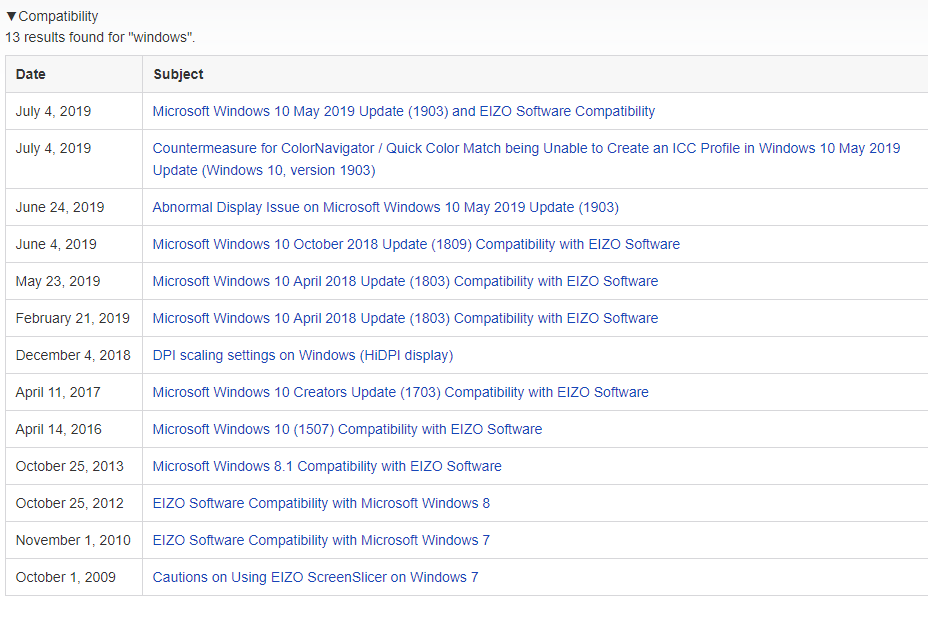Open October 2018 Update (1809) compatibility link

[416, 244]
